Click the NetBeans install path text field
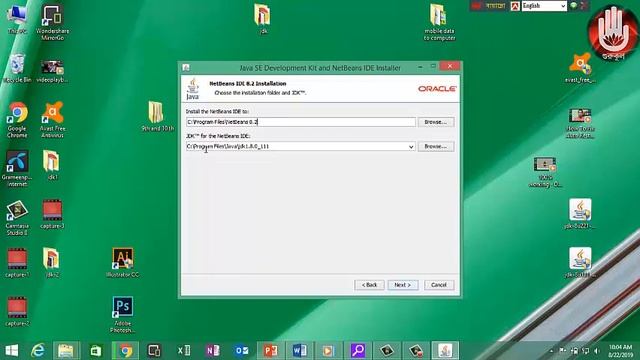This screenshot has width=640, height=360. (300, 122)
